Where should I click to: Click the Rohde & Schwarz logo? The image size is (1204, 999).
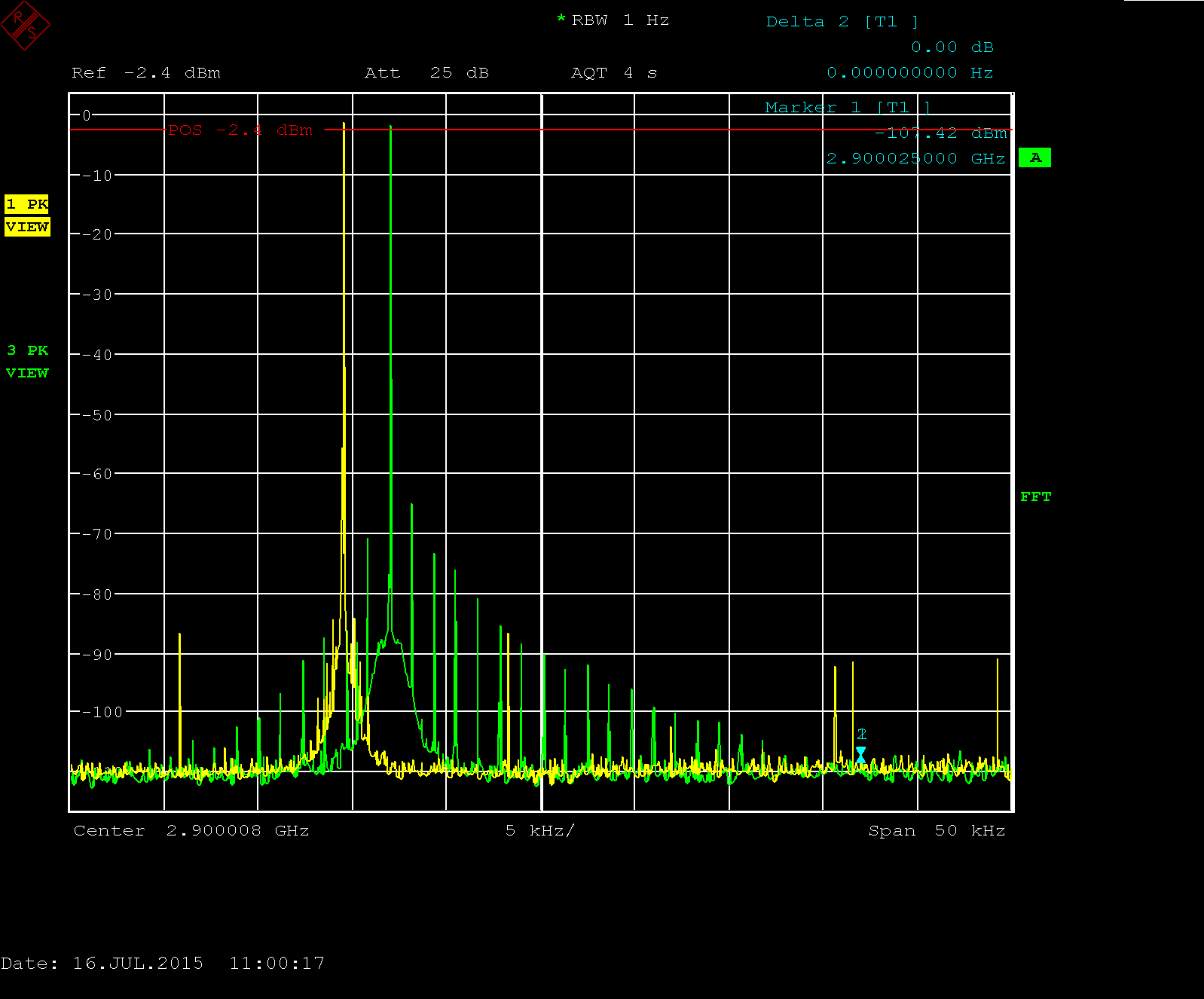click(26, 26)
